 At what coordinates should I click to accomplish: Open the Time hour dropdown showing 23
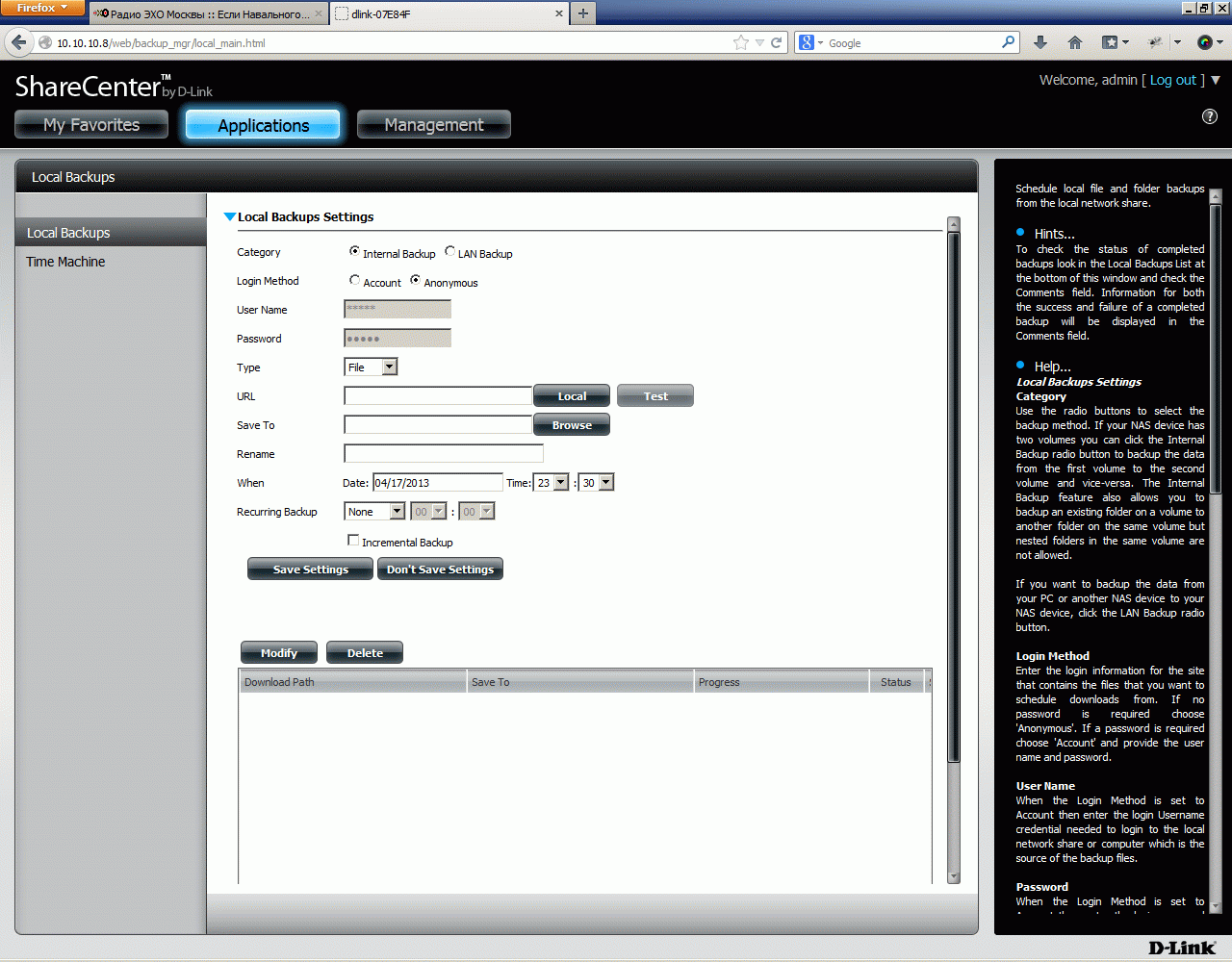552,482
